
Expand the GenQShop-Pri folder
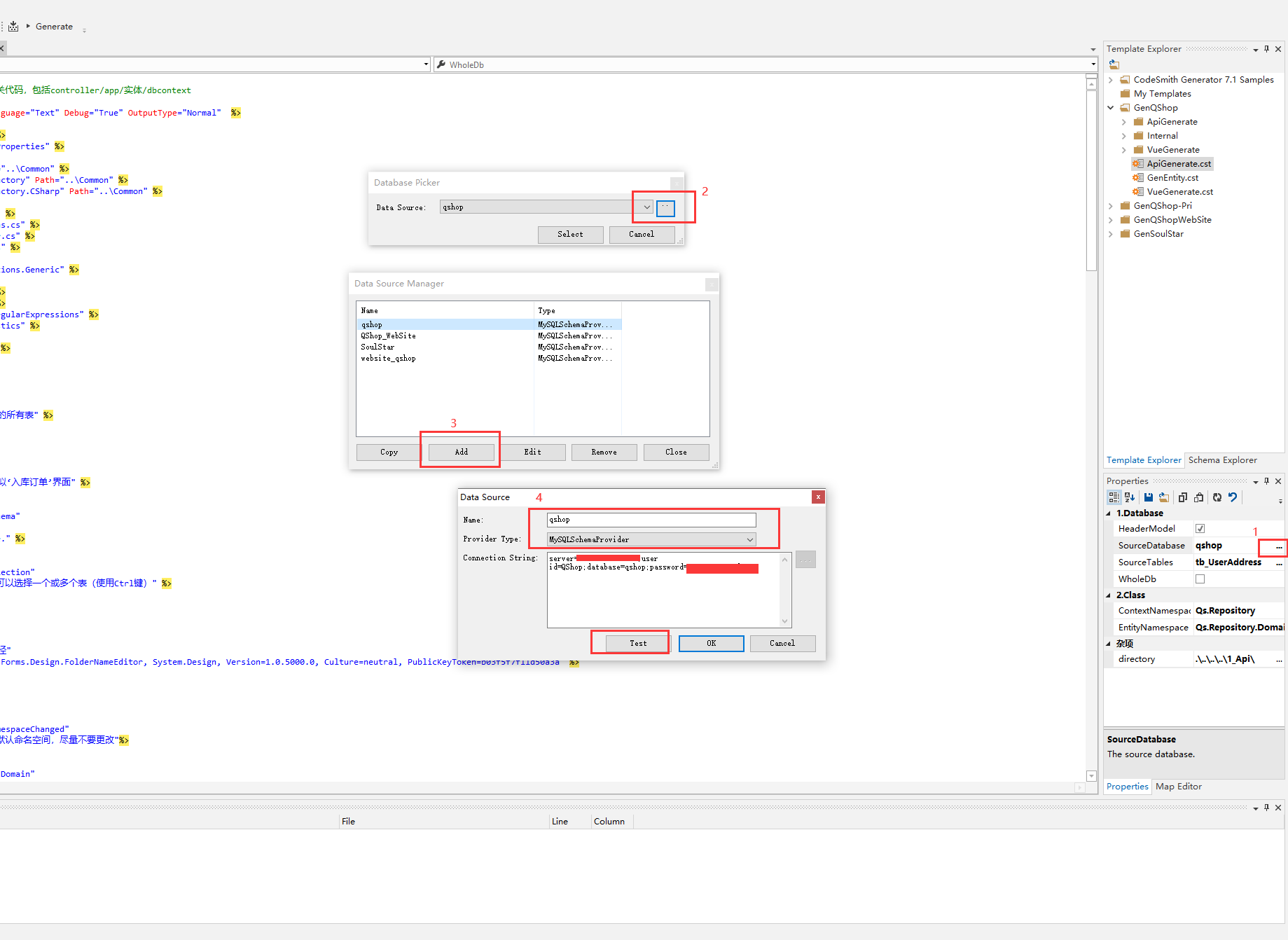point(1111,206)
